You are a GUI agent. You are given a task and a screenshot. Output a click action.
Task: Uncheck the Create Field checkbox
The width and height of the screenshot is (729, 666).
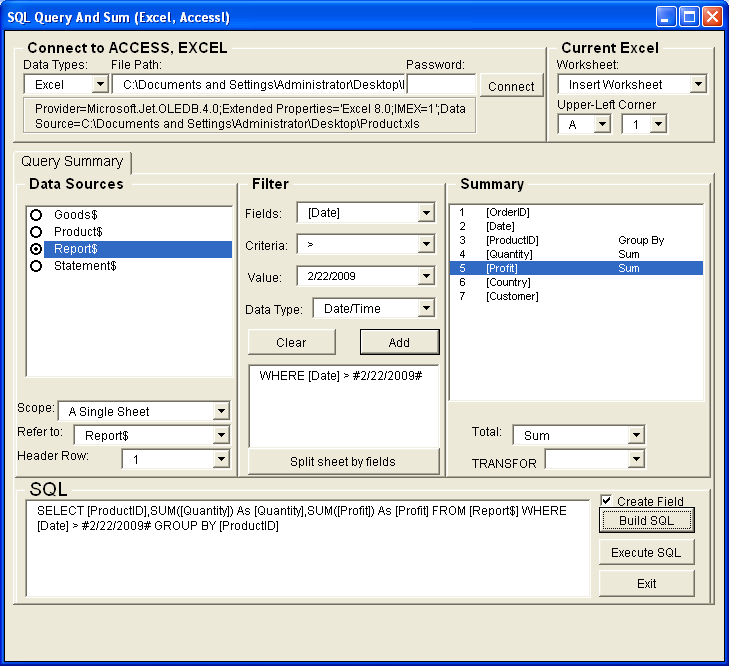pos(606,501)
